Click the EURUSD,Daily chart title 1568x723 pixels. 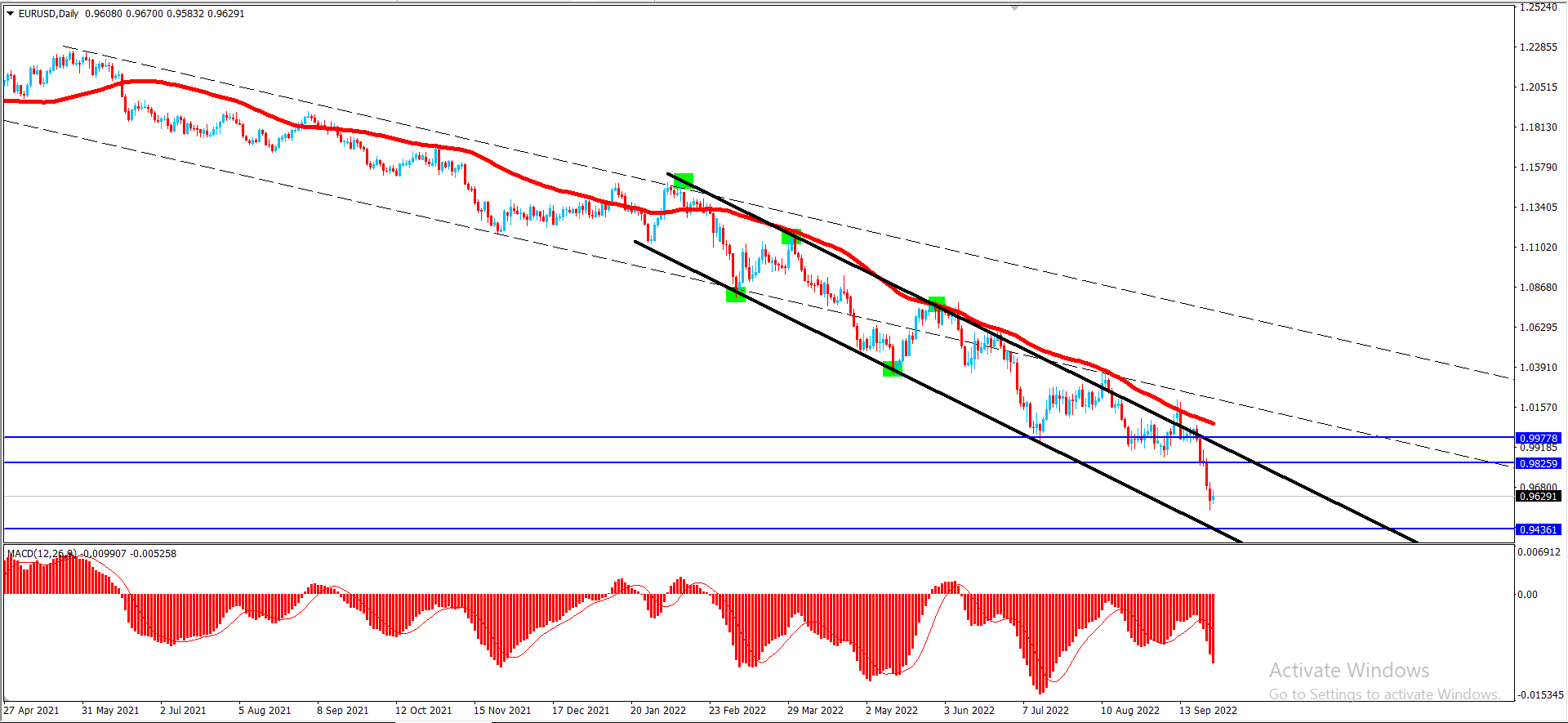pyautogui.click(x=48, y=13)
